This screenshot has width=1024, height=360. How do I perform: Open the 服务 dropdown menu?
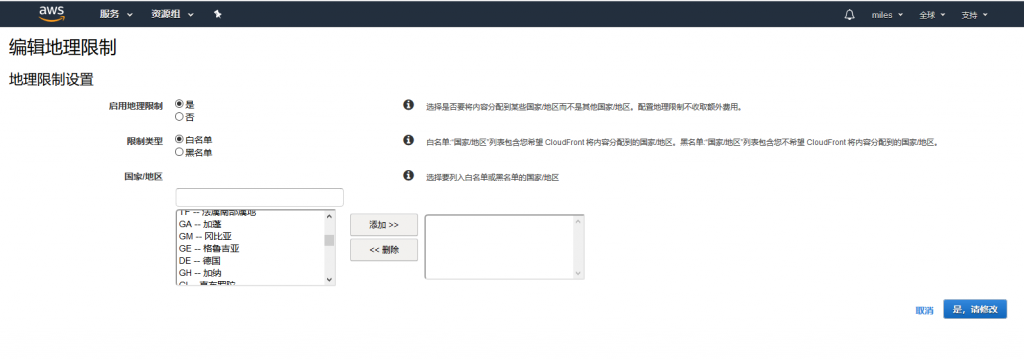[116, 14]
